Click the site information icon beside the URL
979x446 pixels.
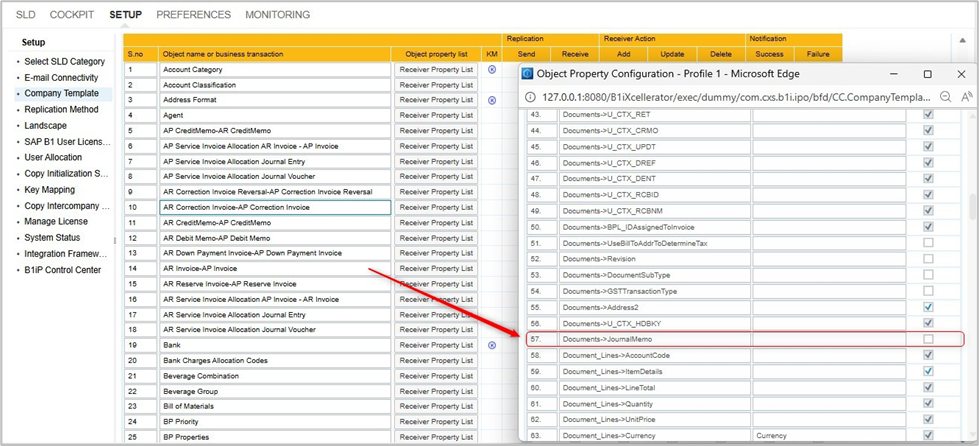pos(531,97)
